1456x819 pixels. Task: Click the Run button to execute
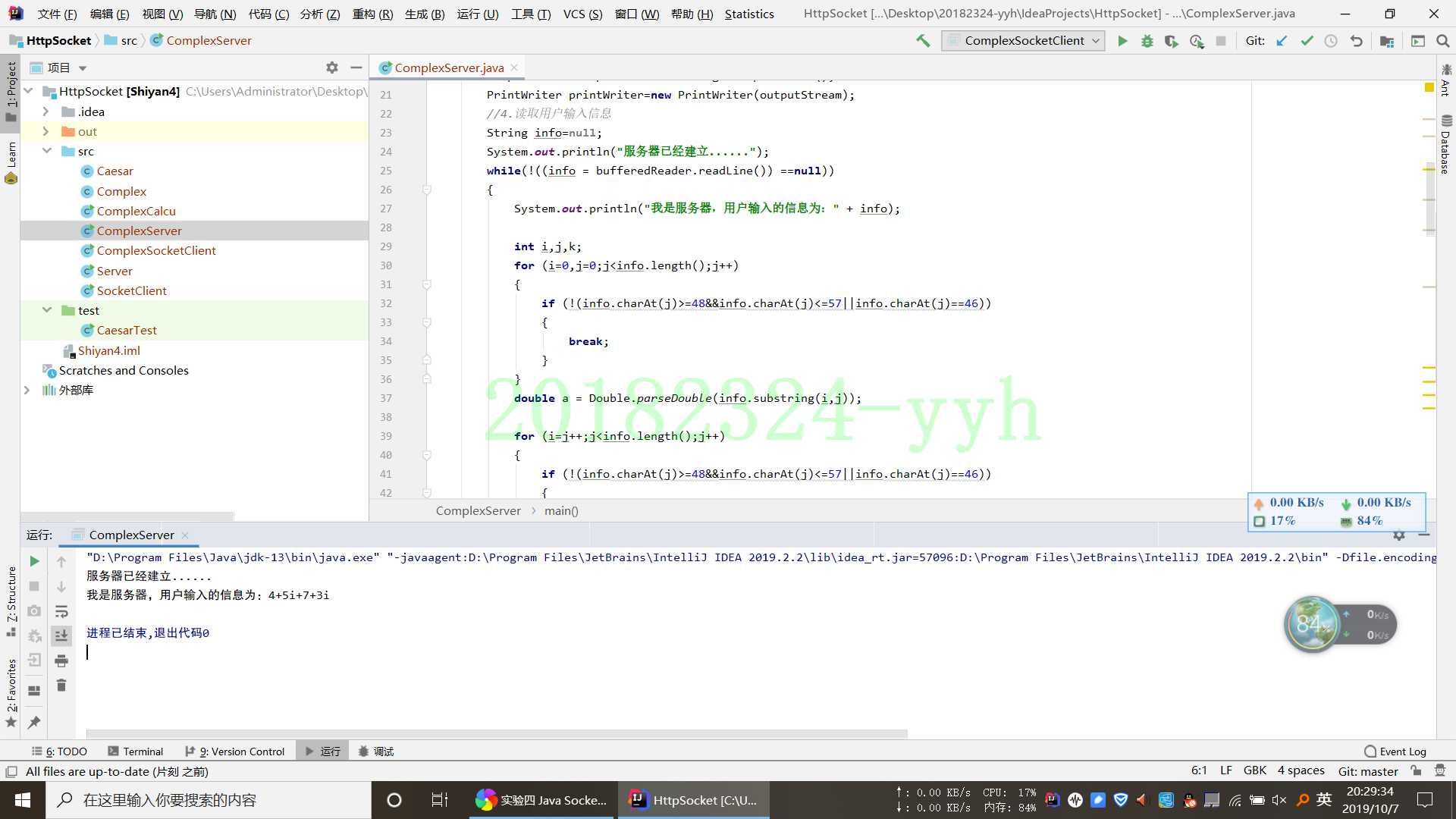click(x=1124, y=41)
